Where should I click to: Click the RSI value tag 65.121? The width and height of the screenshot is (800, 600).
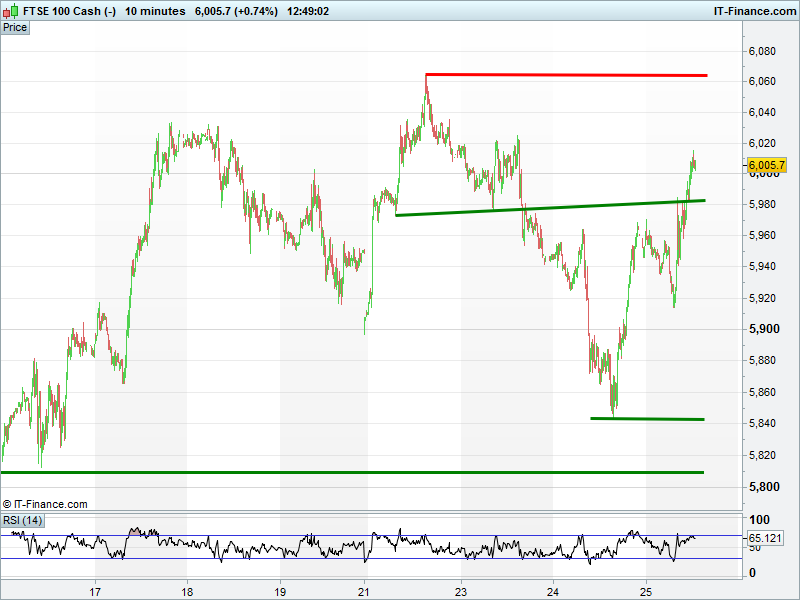pos(766,538)
